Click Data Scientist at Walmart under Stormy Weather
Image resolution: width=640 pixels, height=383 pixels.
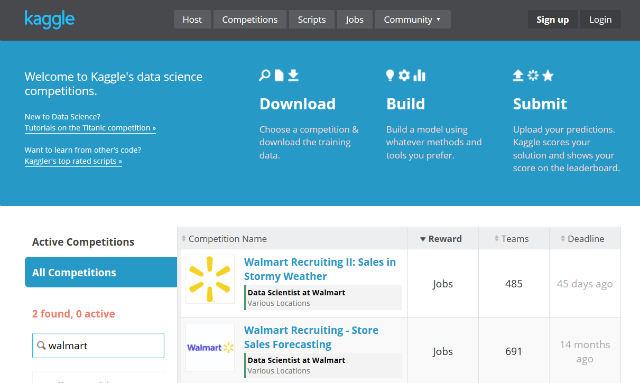click(x=296, y=292)
